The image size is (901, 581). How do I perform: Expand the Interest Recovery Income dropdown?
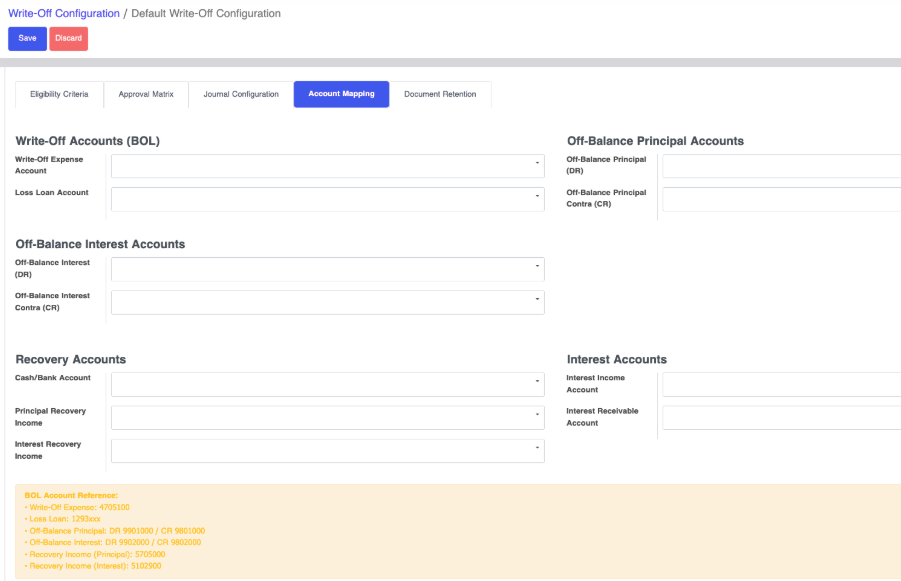[x=327, y=450]
